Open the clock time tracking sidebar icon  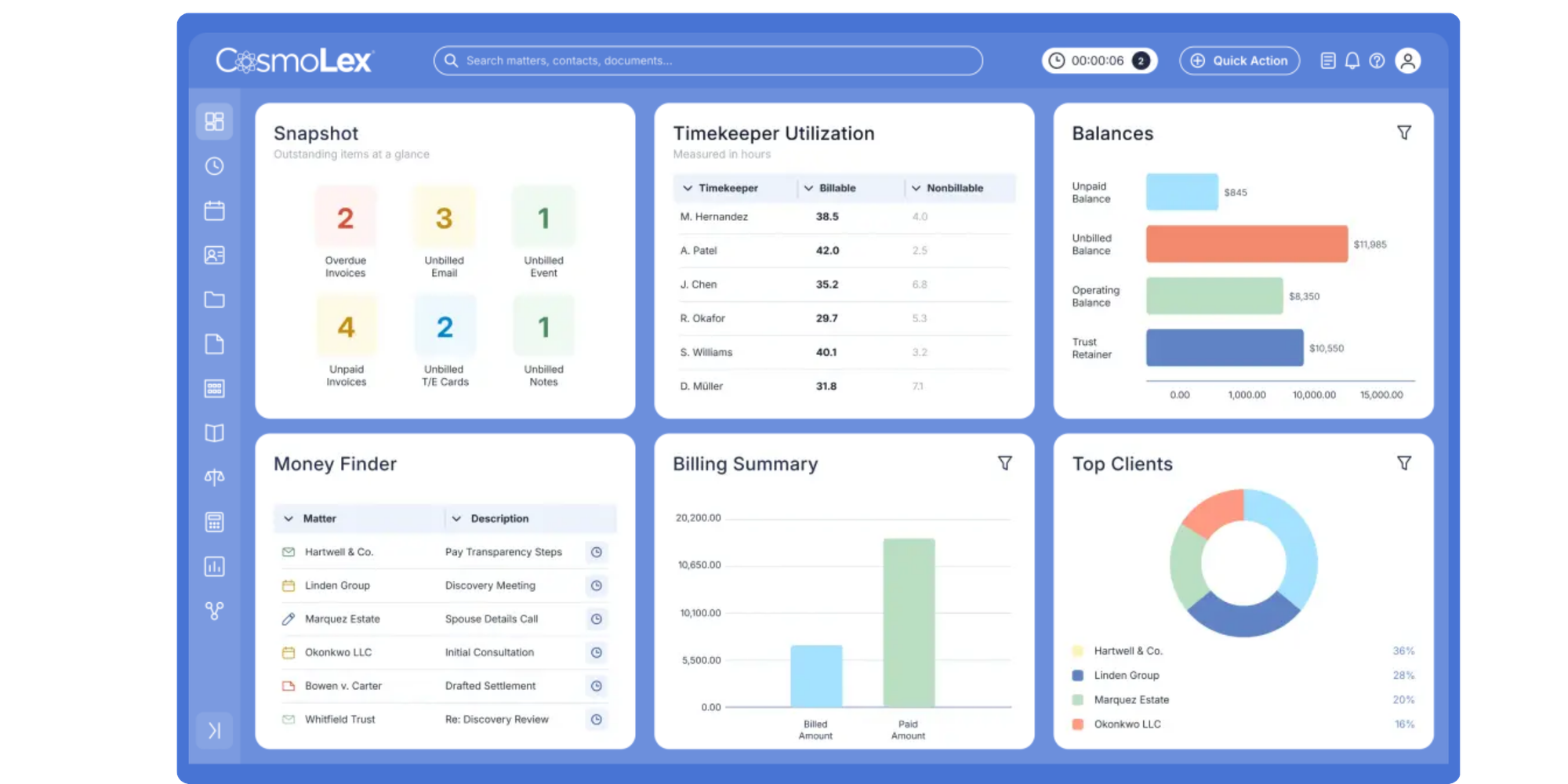pyautogui.click(x=214, y=166)
